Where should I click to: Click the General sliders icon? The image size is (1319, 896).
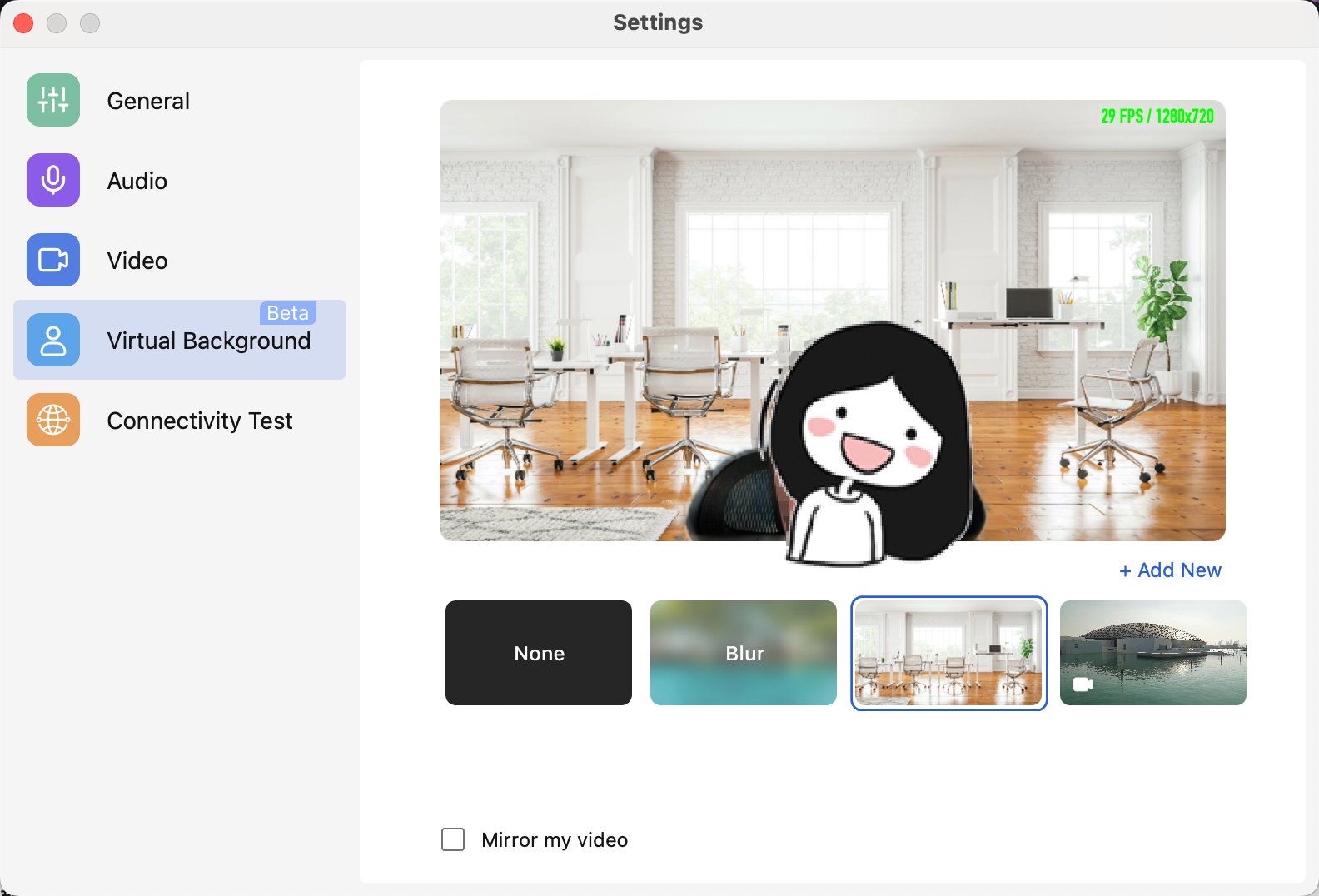53,100
